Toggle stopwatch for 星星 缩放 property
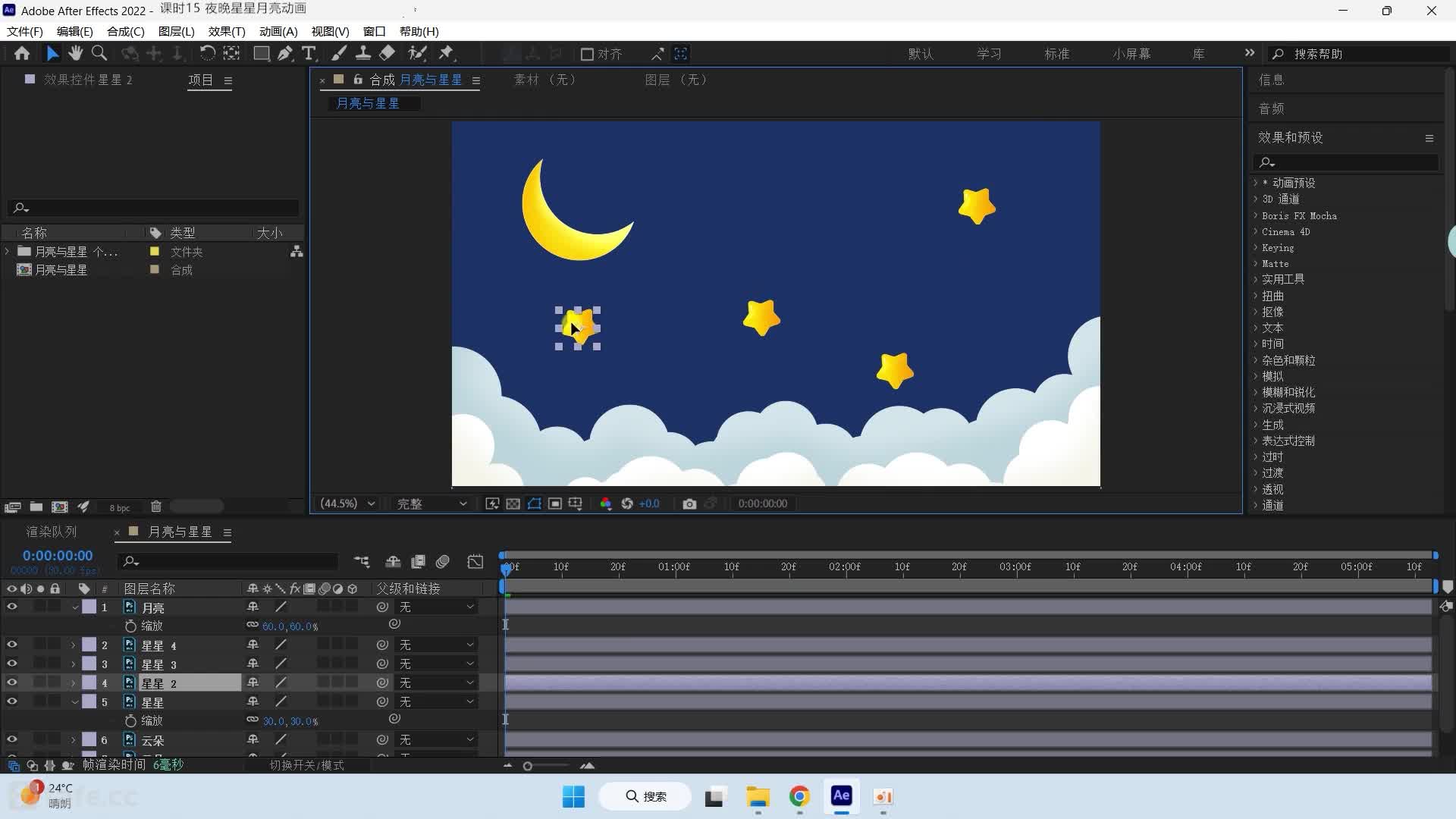This screenshot has width=1456, height=819. point(130,720)
